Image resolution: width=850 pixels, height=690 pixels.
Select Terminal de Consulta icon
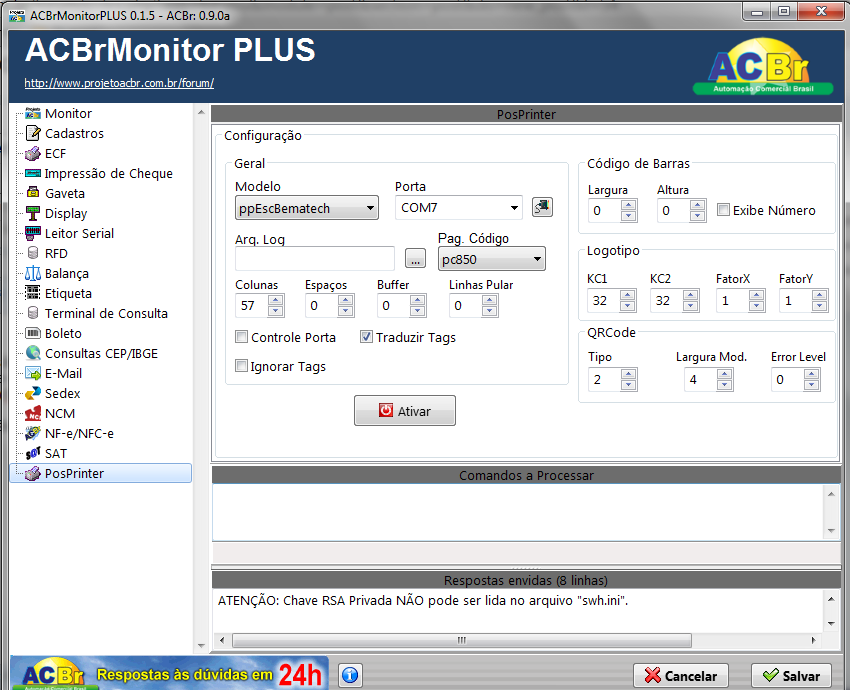(33, 313)
